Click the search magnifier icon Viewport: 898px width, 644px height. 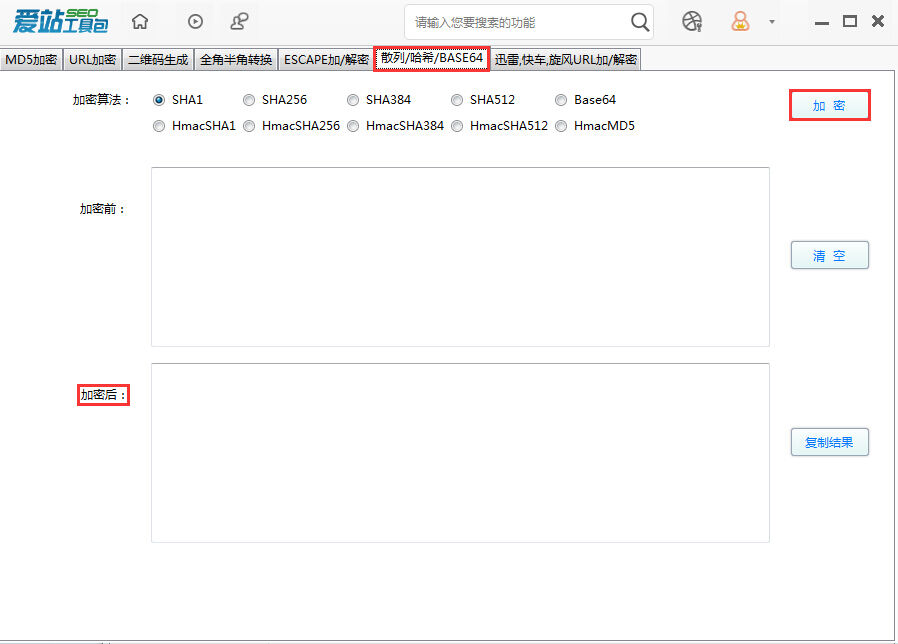tap(640, 22)
